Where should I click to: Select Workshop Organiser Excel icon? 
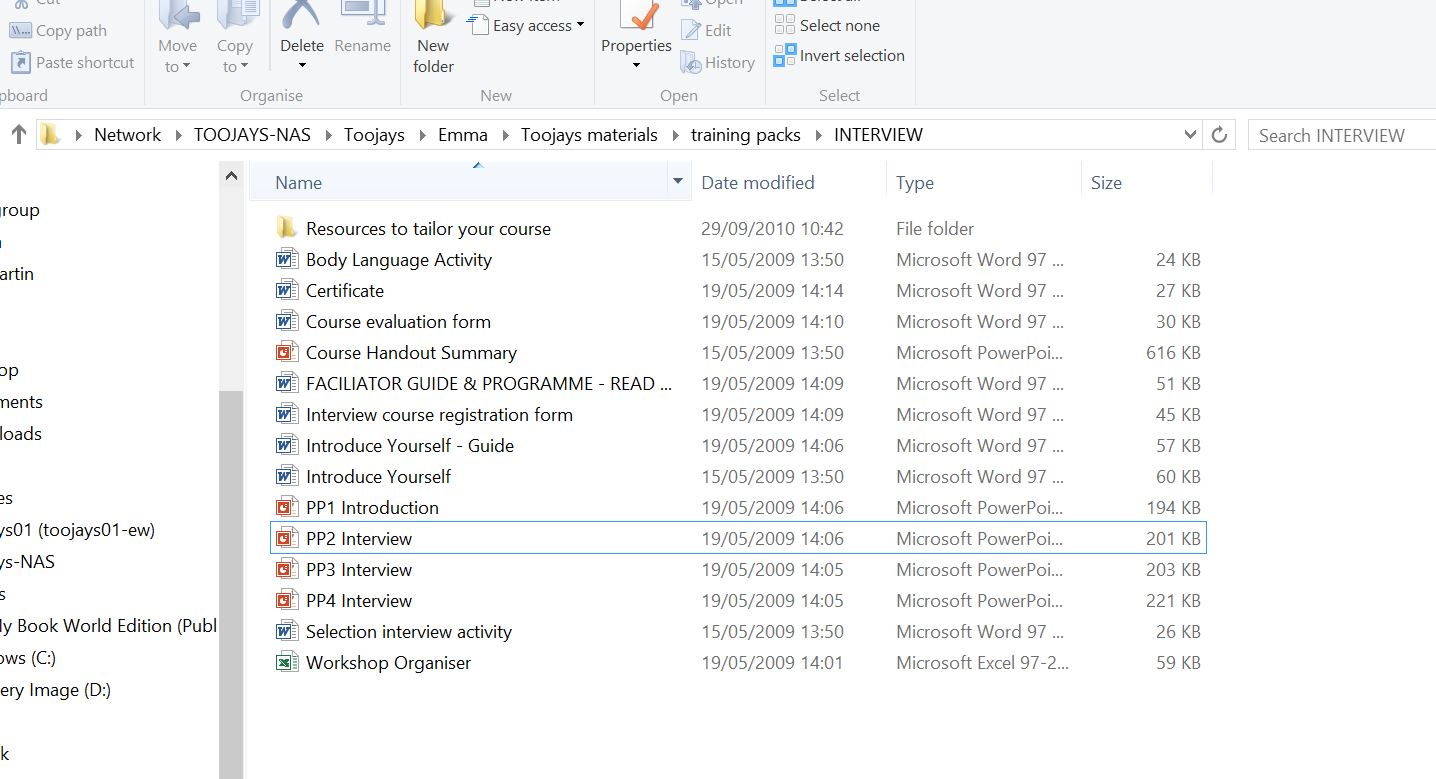tap(286, 662)
